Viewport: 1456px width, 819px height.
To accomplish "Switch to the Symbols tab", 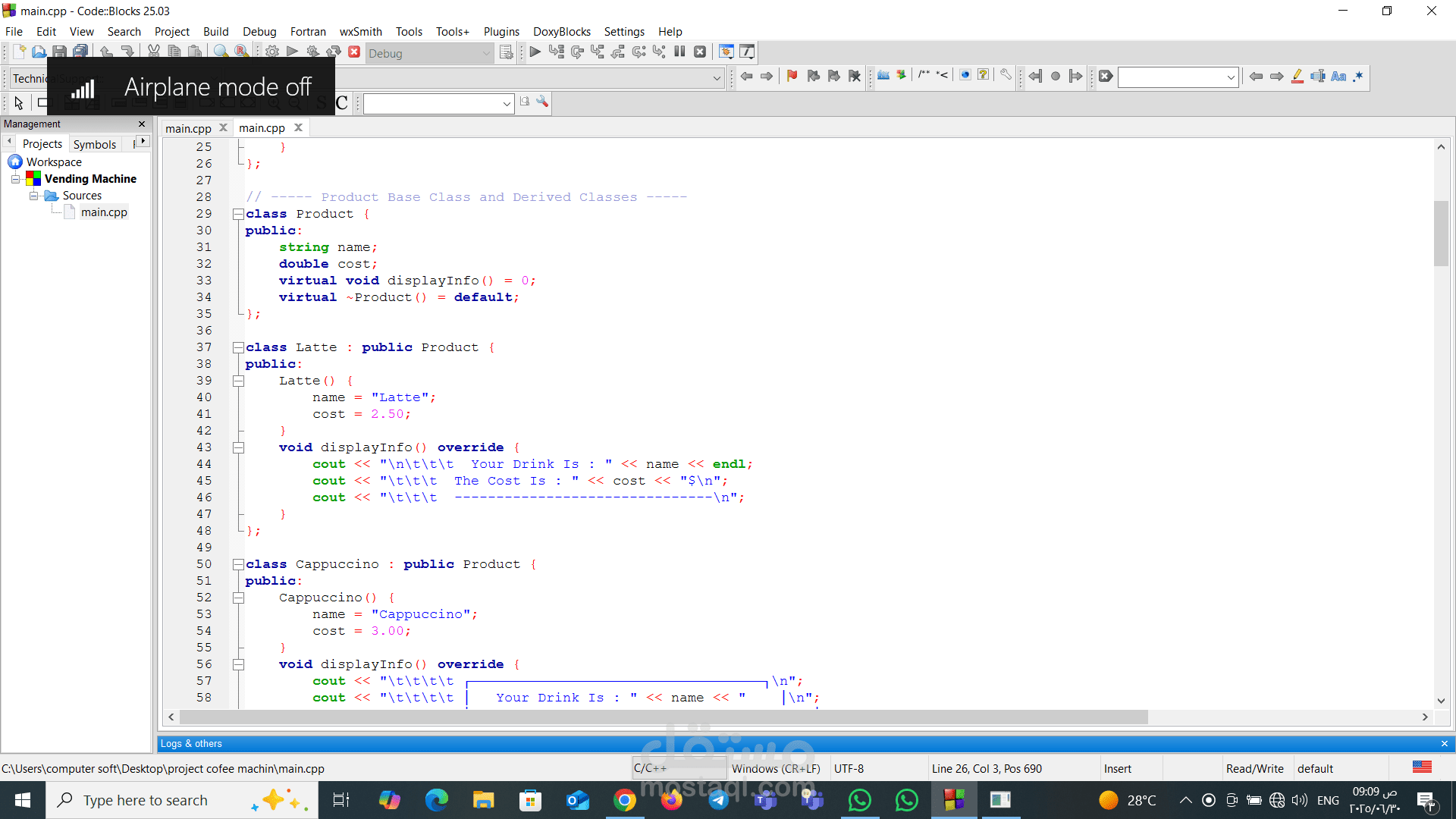I will click(x=95, y=144).
